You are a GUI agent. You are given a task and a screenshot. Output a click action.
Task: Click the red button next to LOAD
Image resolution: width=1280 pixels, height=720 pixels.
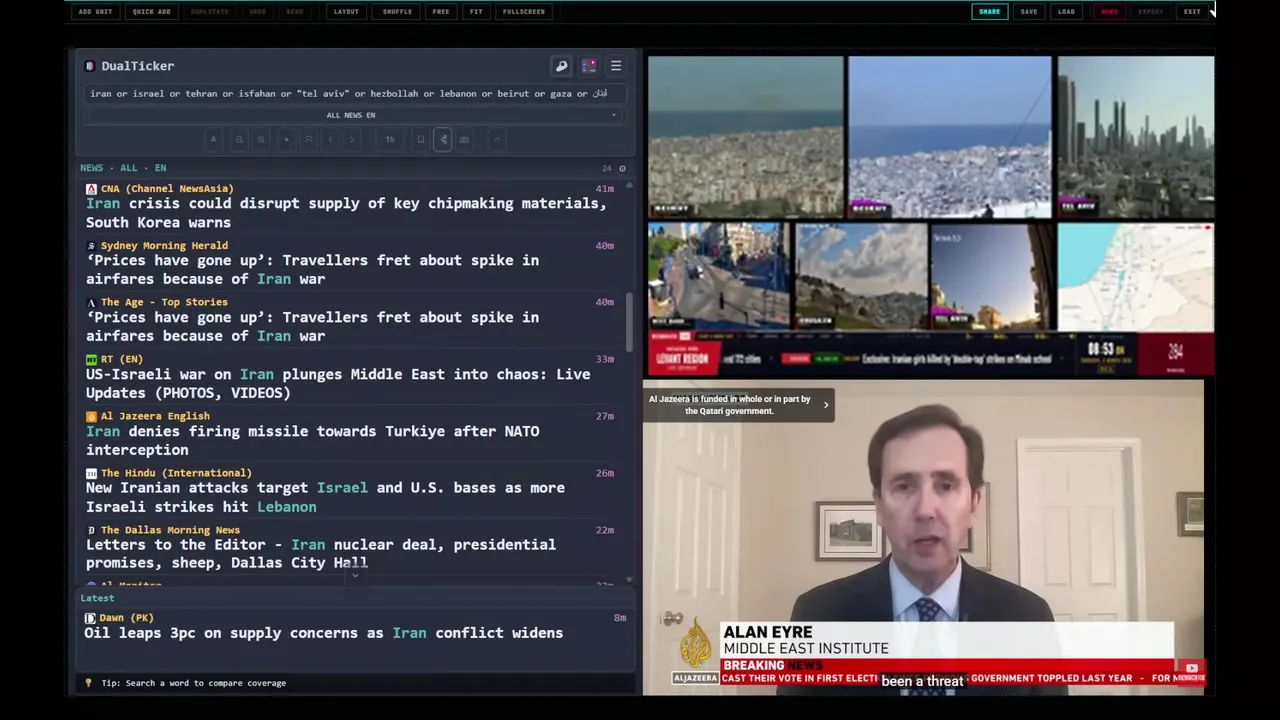click(x=1109, y=12)
